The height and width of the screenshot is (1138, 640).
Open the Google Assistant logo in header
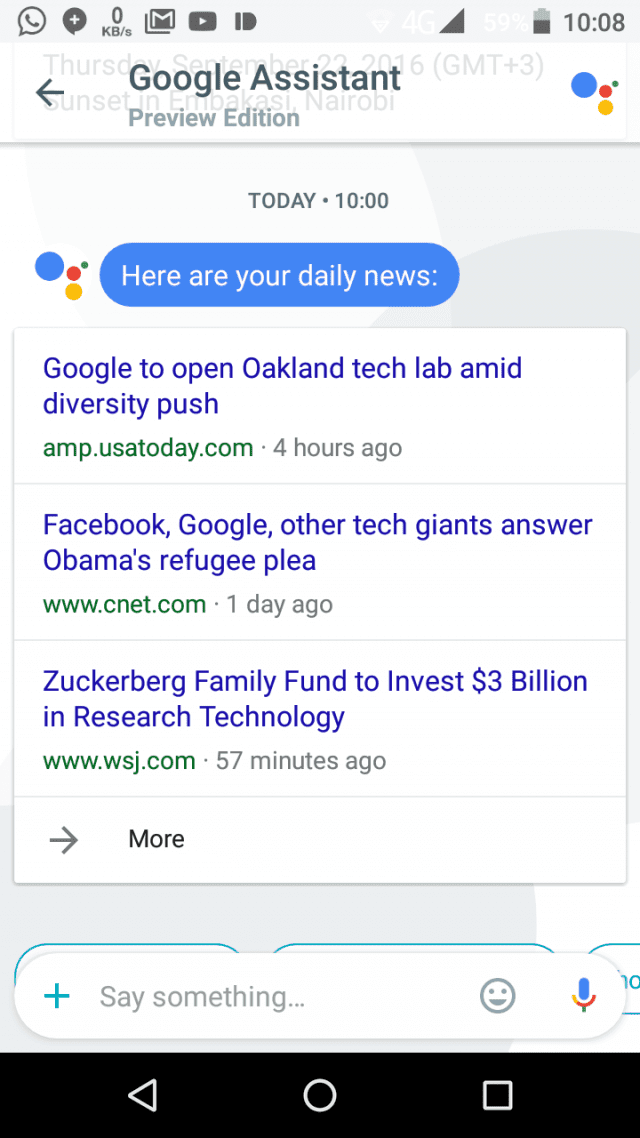594,94
